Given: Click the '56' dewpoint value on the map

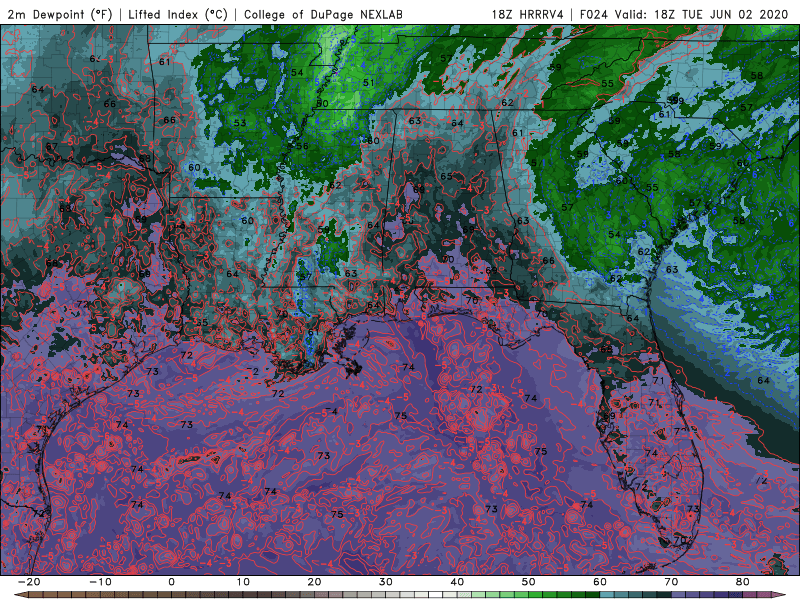Looking at the screenshot, I should click(302, 146).
